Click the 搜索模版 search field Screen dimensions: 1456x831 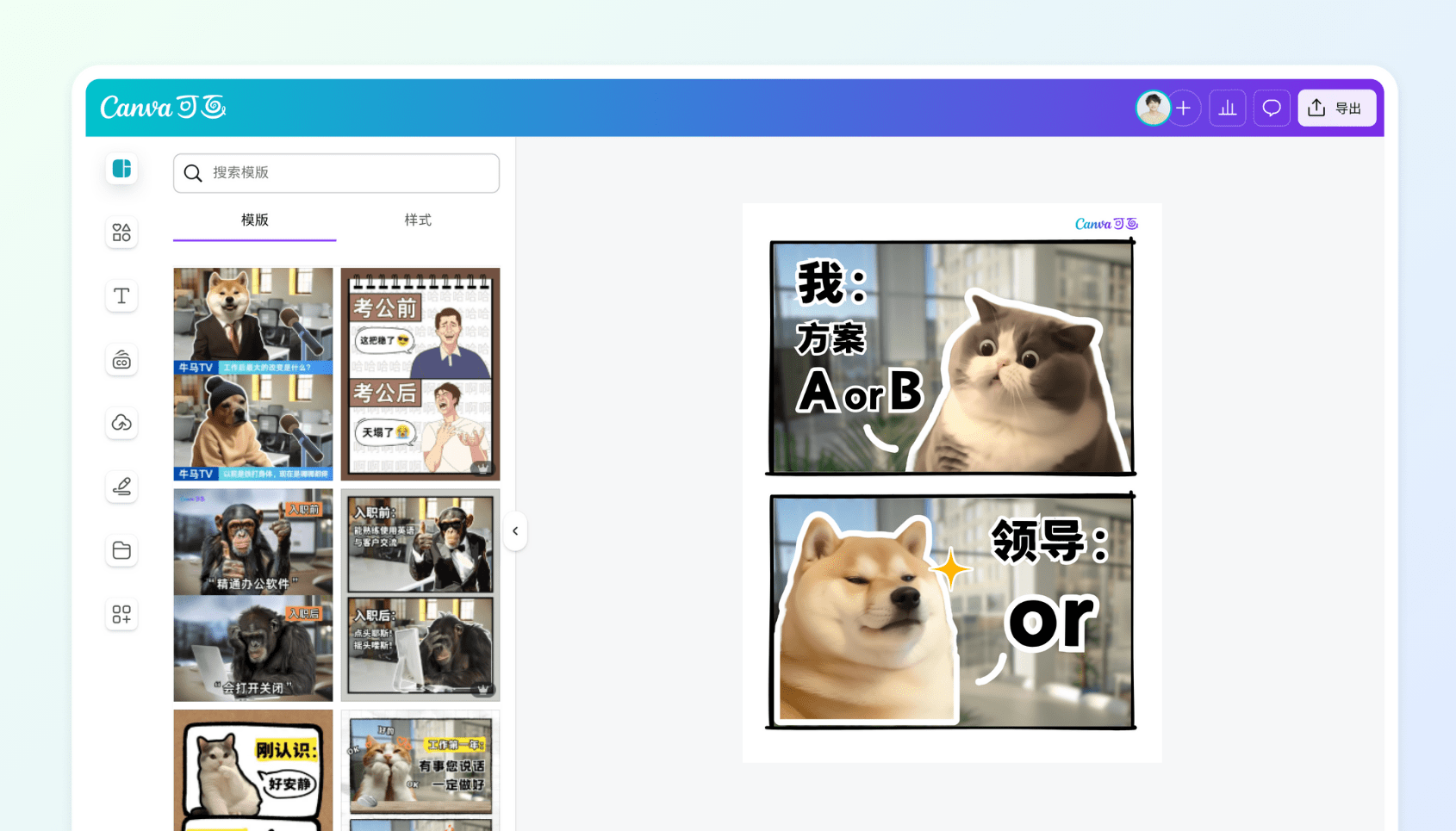pos(336,173)
